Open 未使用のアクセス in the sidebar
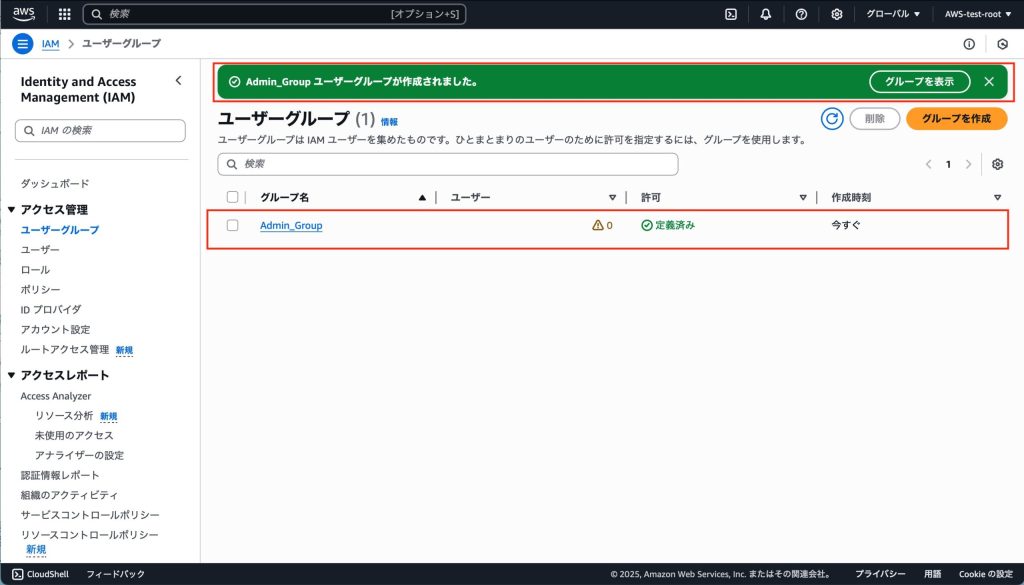This screenshot has width=1024, height=585. point(74,435)
